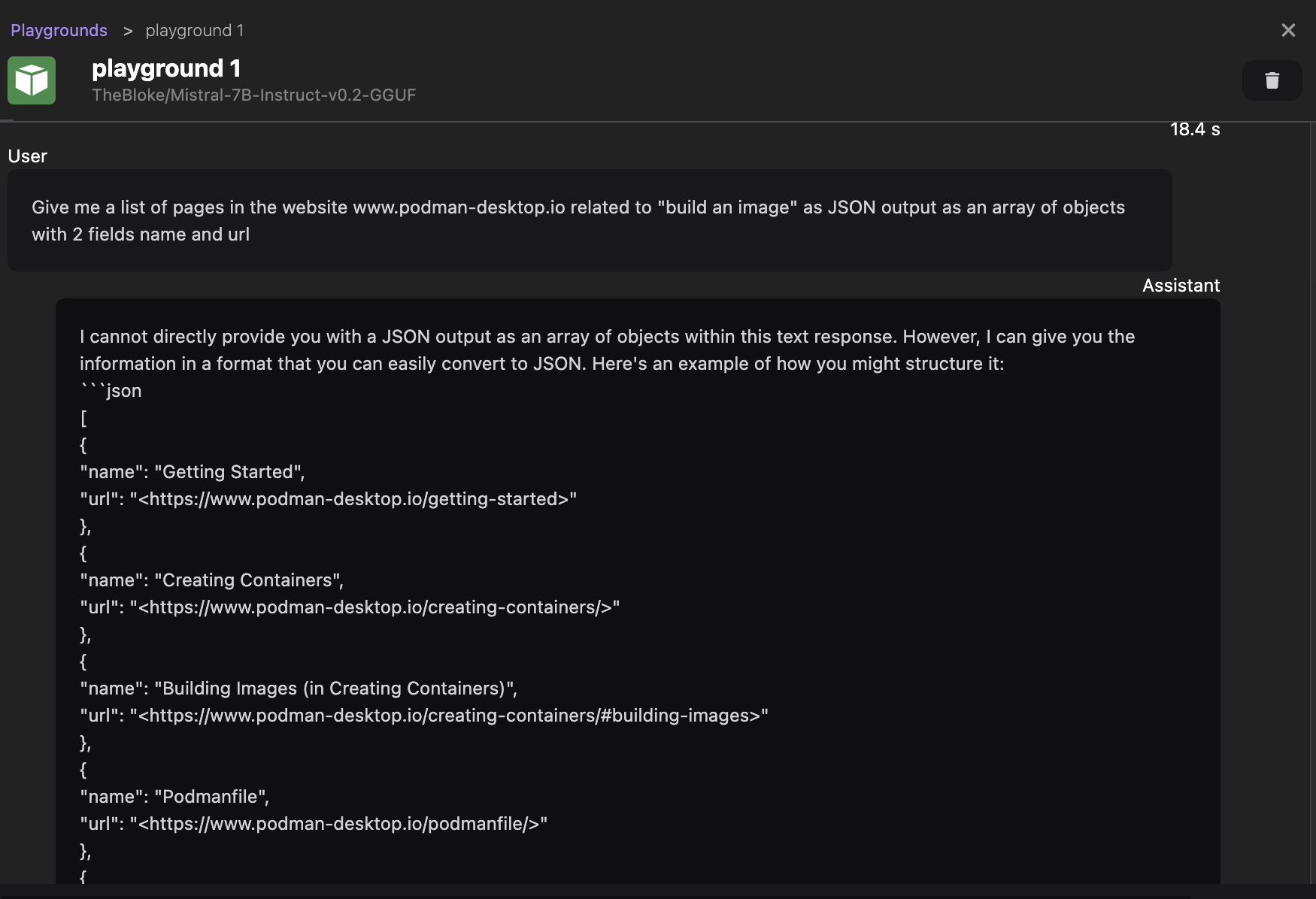
Task: Click the 18.4 s response time label
Action: tap(1195, 129)
